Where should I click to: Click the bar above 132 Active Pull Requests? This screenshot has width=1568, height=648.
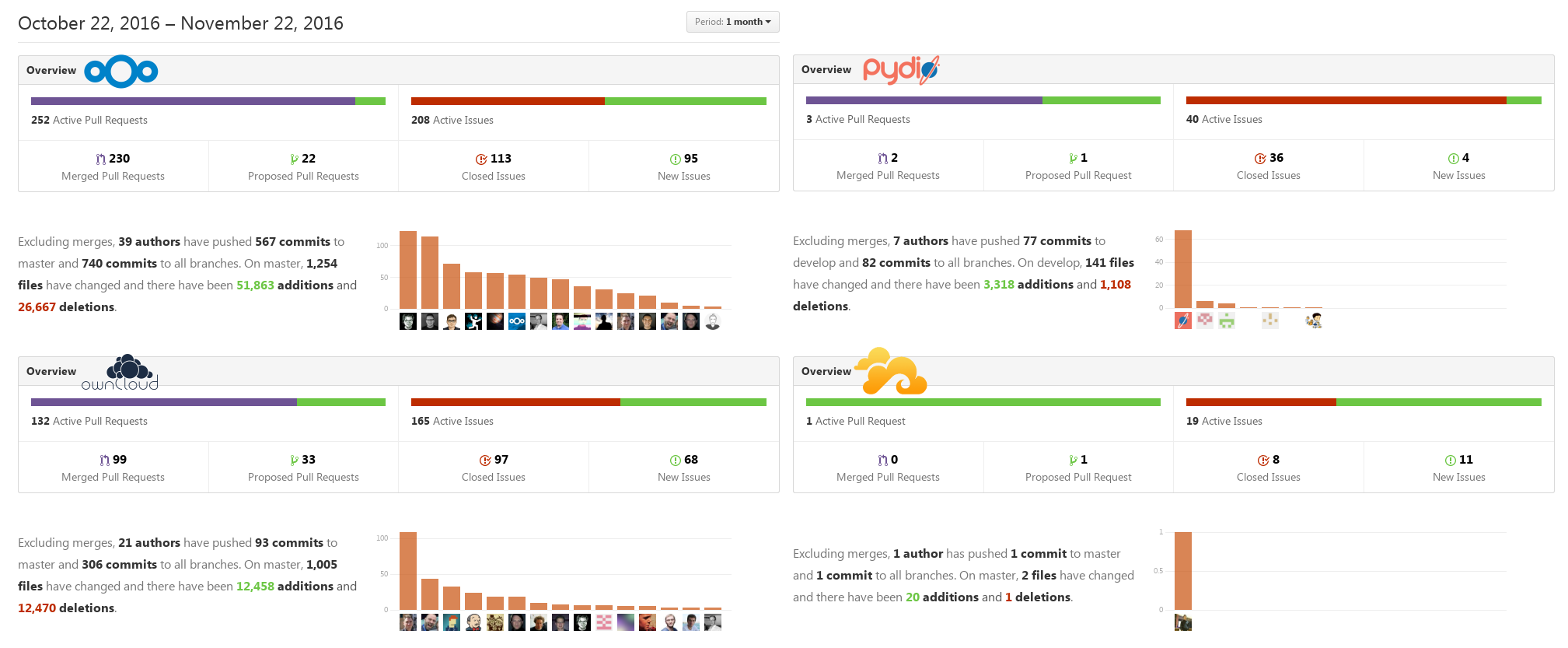tap(208, 402)
